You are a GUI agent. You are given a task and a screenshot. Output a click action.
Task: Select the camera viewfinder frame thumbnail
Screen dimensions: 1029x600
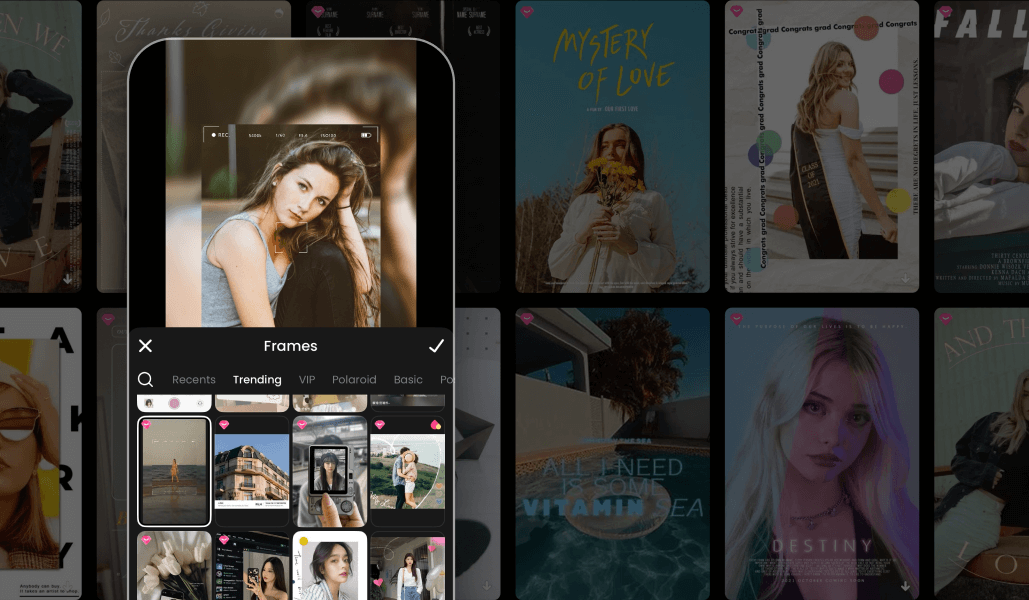(x=328, y=472)
